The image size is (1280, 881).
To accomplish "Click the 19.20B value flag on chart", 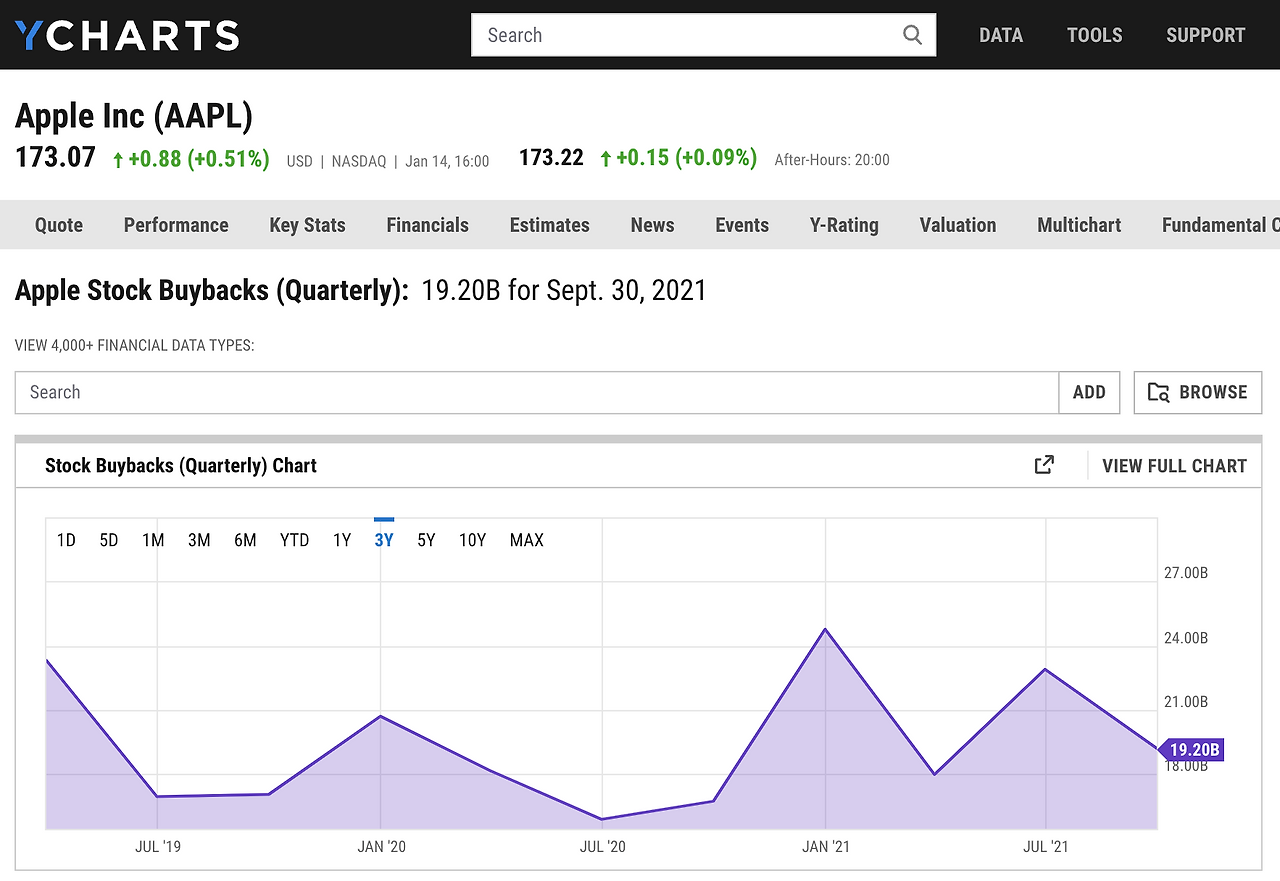I will pyautogui.click(x=1191, y=749).
